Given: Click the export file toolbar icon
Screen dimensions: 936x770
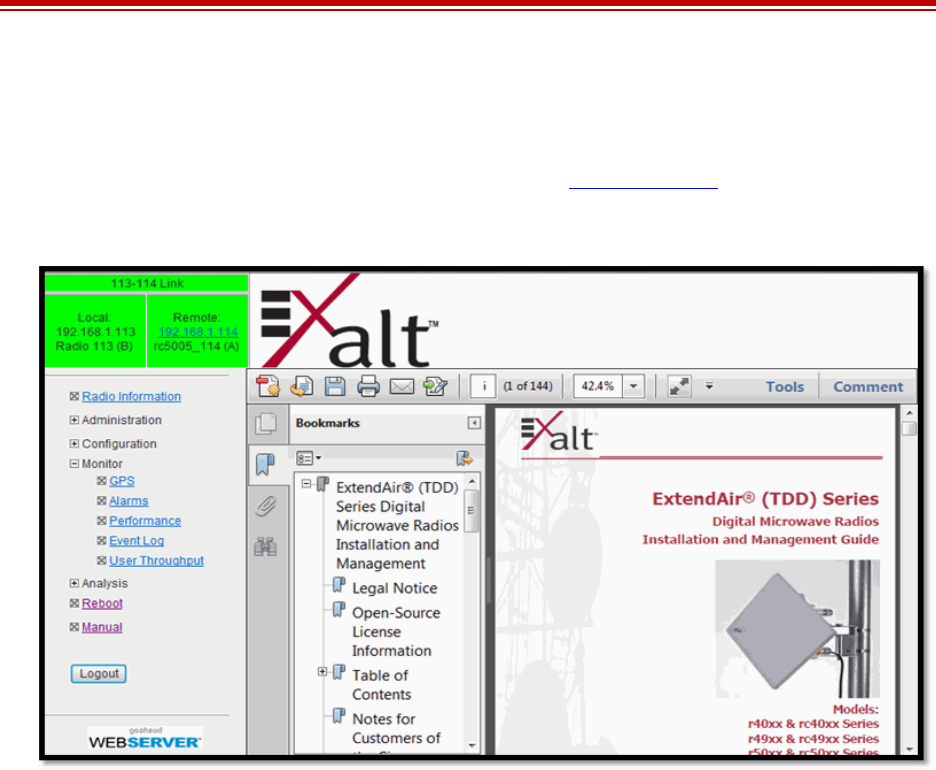Looking at the screenshot, I should pos(302,386).
